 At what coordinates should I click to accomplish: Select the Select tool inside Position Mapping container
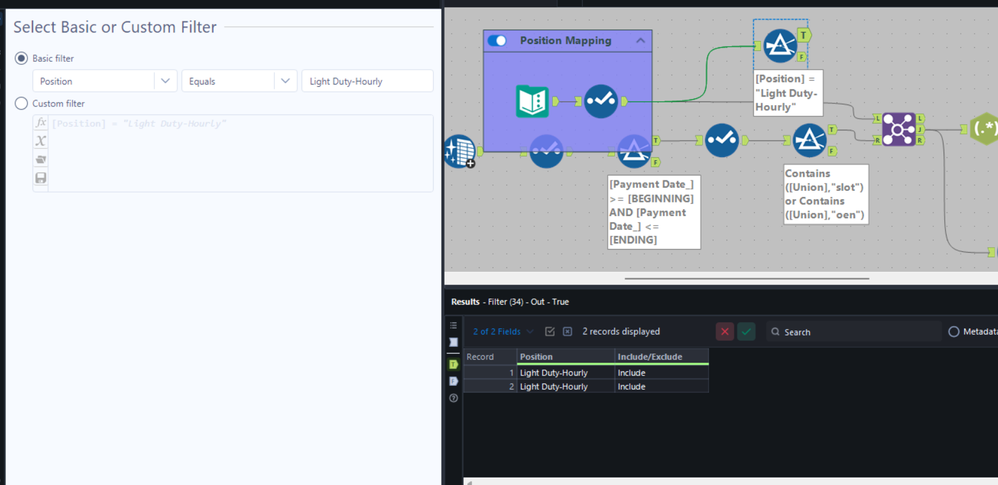[x=601, y=101]
